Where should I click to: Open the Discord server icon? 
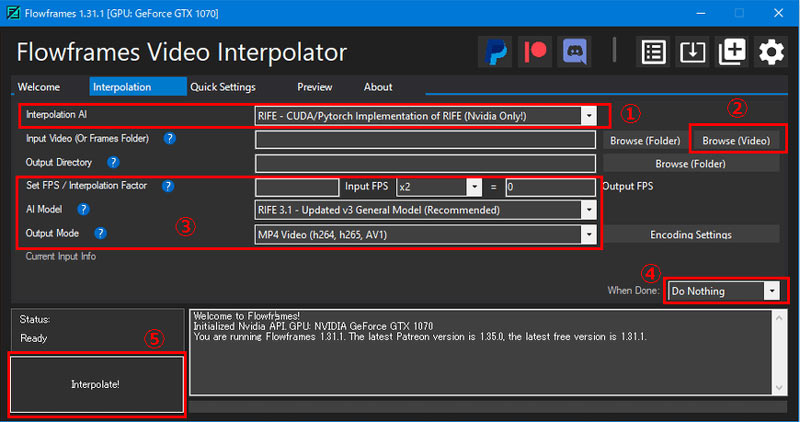(x=573, y=52)
